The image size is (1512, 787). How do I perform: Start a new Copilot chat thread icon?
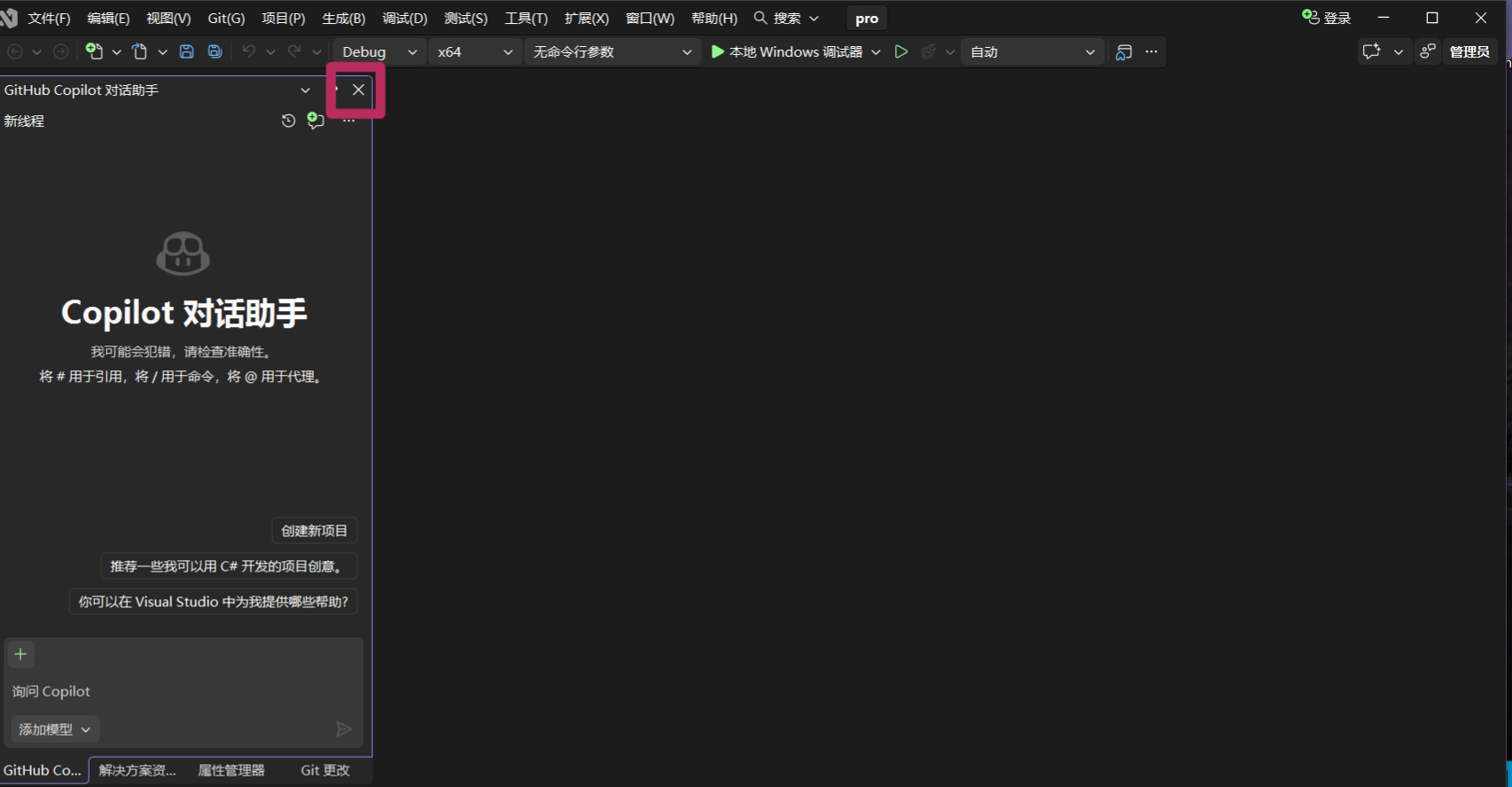tap(316, 121)
